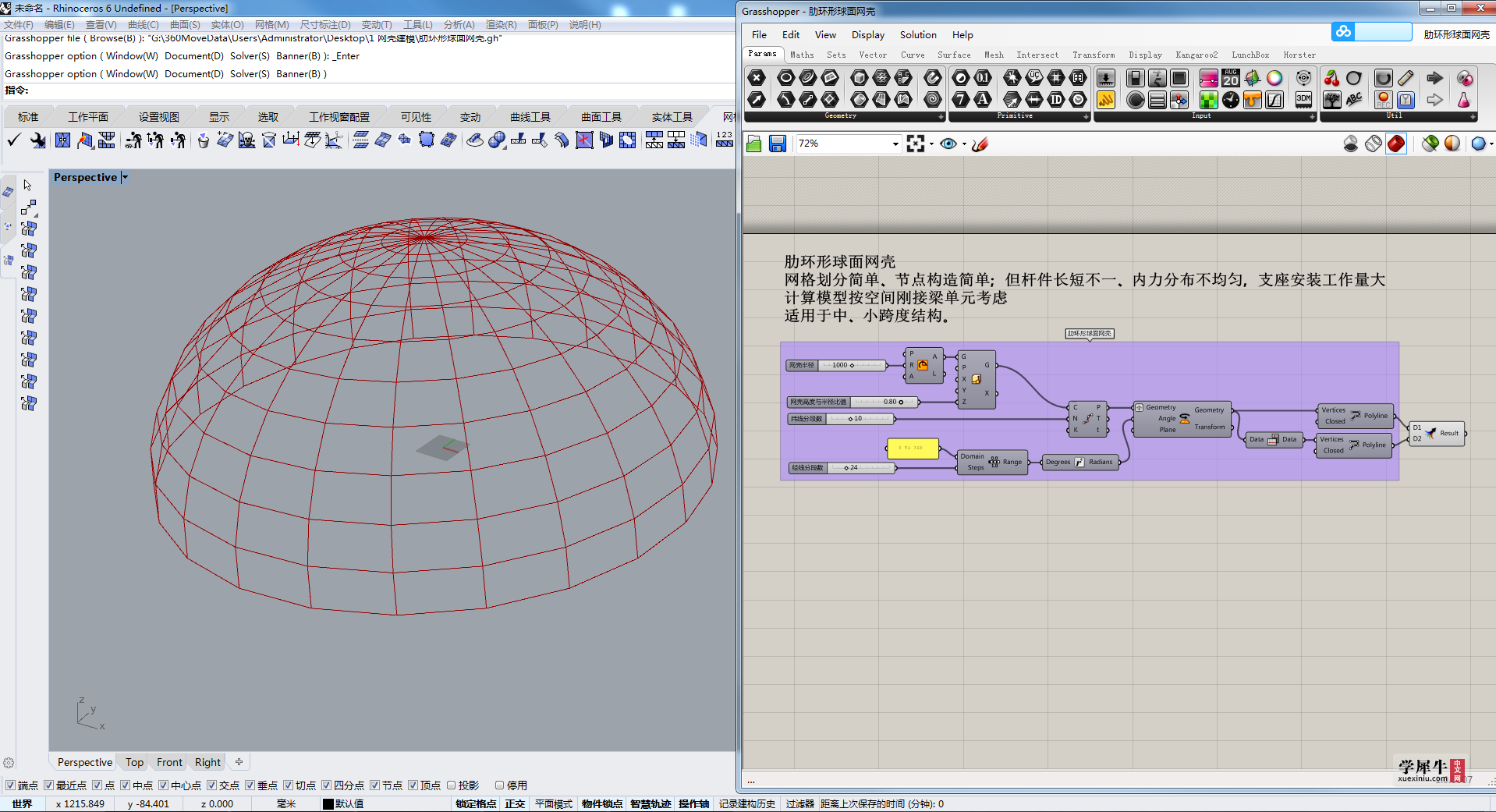Click the Rhino gear settings icon near viewport tabs
1496x812 pixels.
(x=9, y=763)
